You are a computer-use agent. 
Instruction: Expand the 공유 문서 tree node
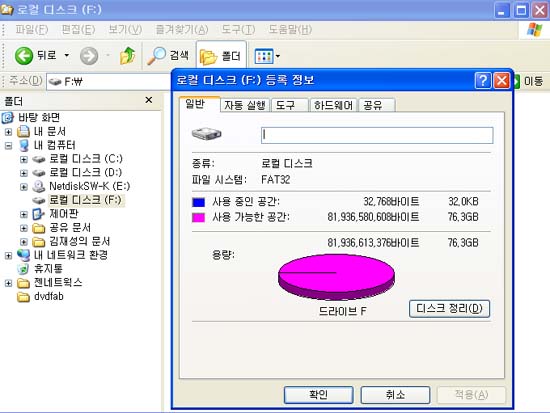24,228
